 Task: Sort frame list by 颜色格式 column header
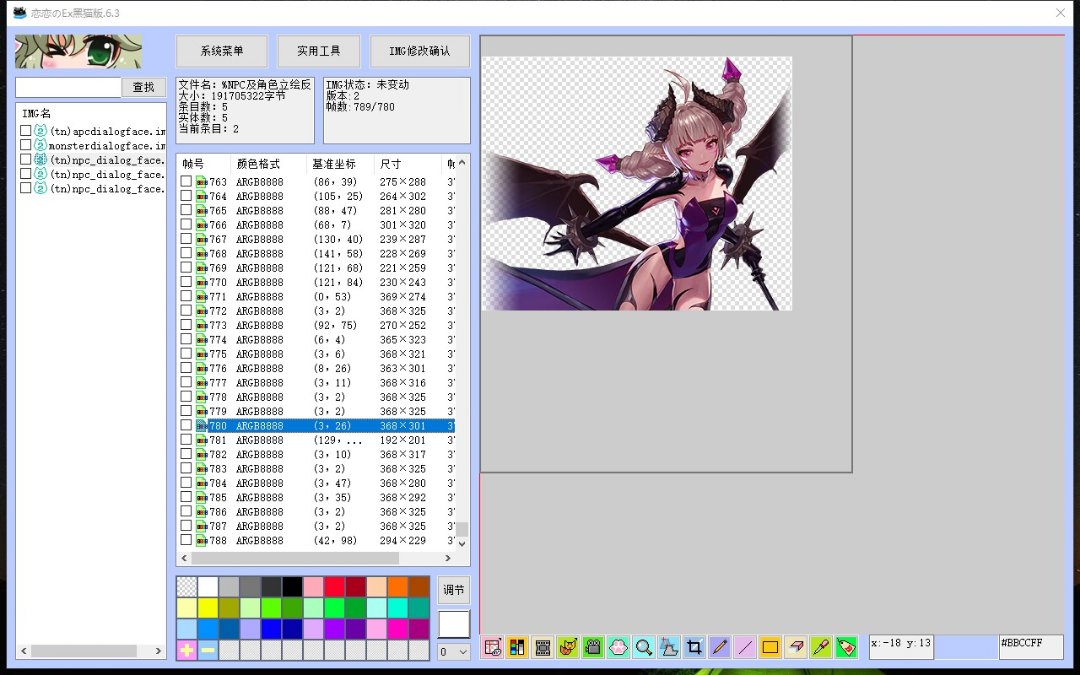(x=258, y=163)
